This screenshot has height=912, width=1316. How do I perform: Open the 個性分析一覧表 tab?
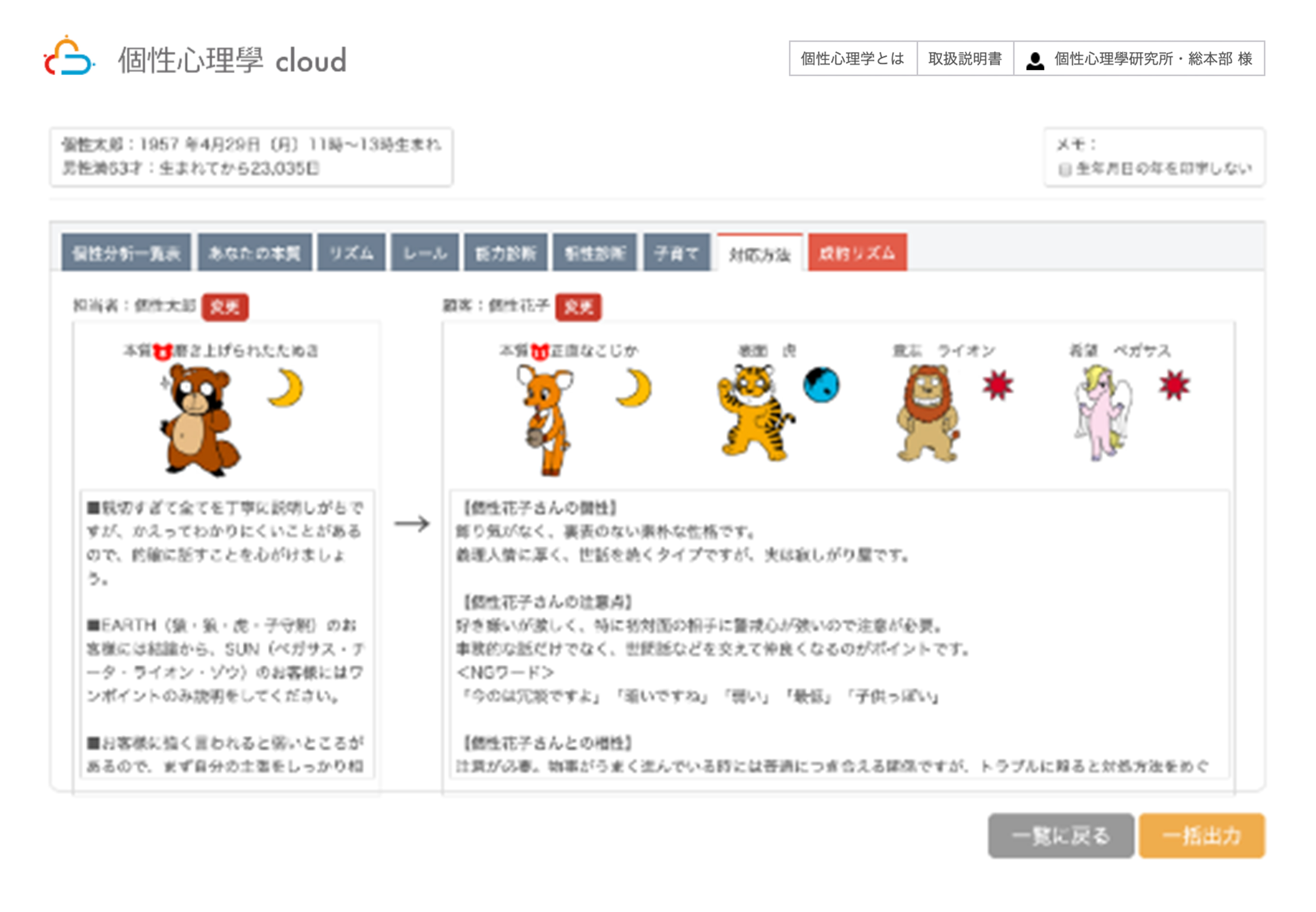tap(126, 252)
